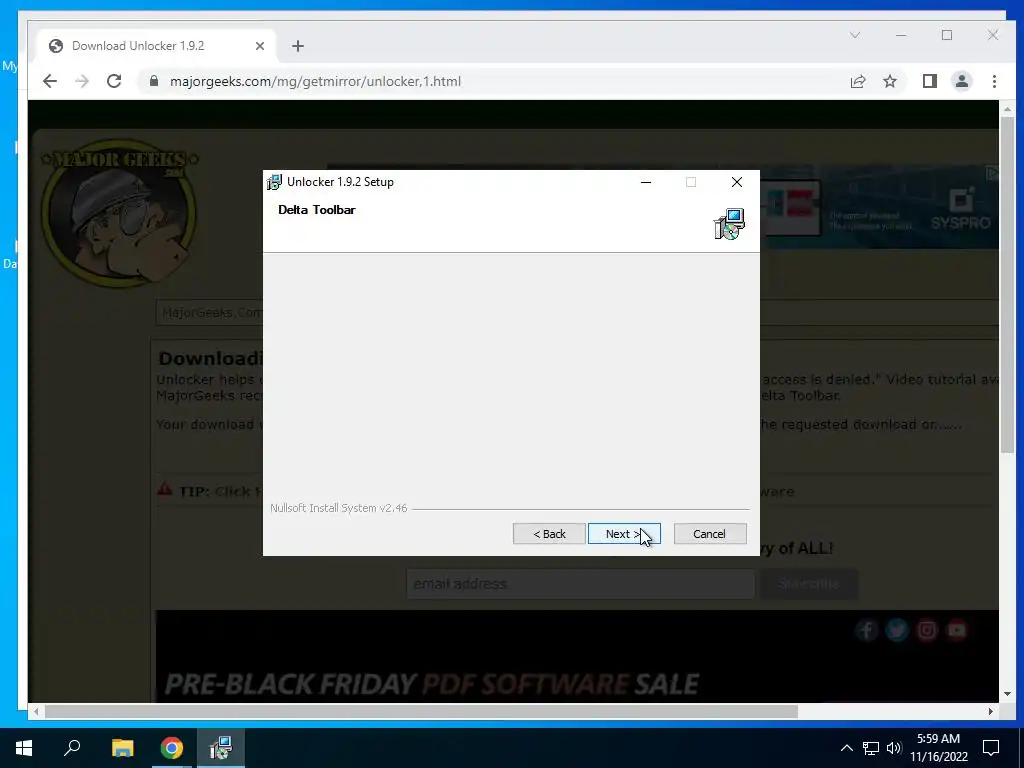Click the SYSPRO advertisement banner
Image resolution: width=1024 pixels, height=768 pixels.
[x=879, y=207]
